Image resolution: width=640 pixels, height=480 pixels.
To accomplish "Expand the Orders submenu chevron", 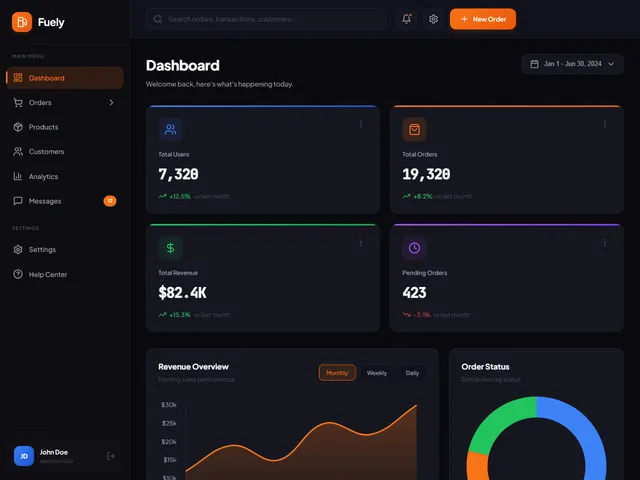I will point(111,102).
